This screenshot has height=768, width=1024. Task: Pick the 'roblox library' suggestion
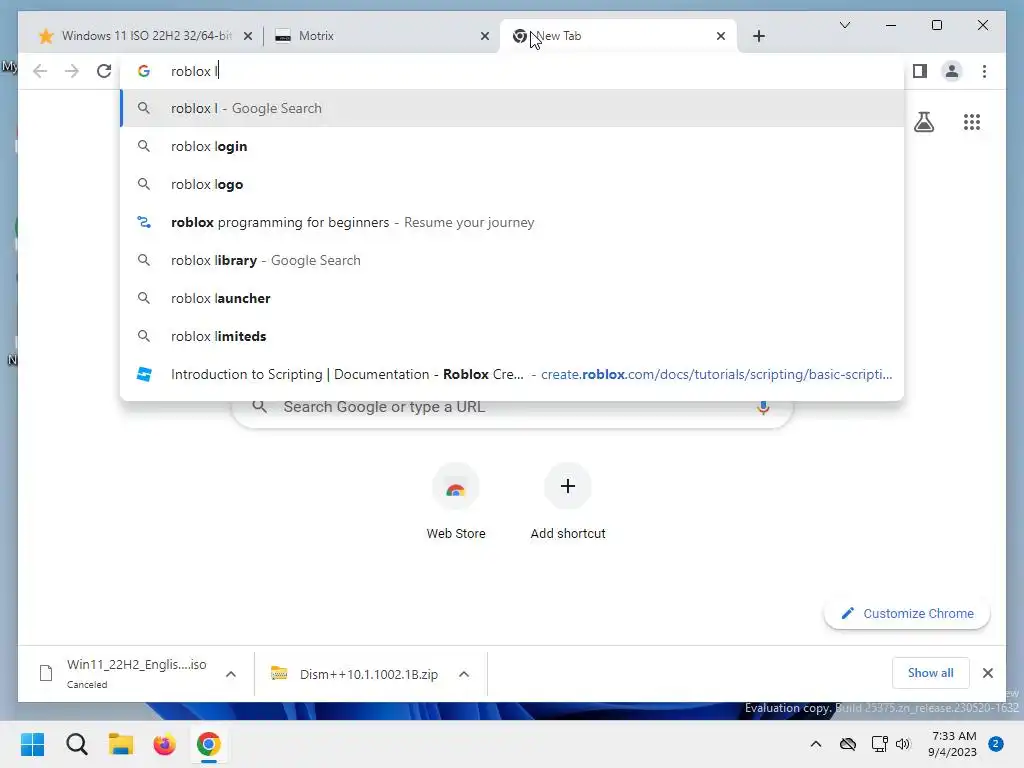pos(512,260)
